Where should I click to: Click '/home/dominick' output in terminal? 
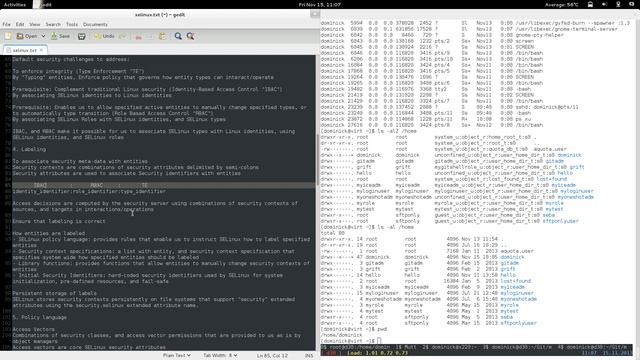coord(341,335)
